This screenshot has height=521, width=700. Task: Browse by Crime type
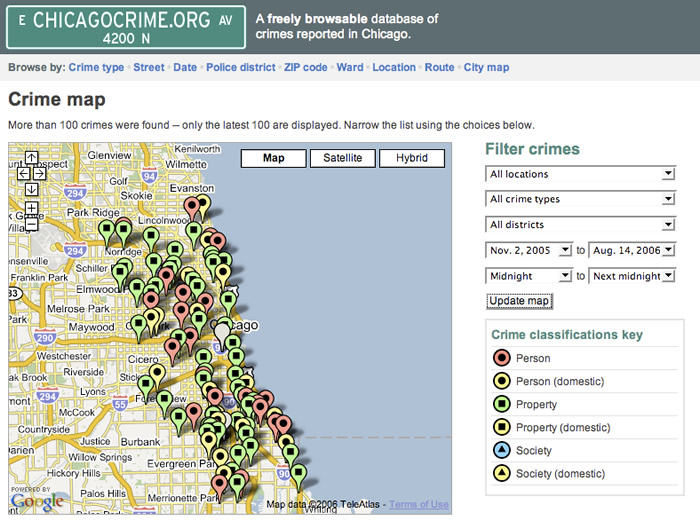96,67
